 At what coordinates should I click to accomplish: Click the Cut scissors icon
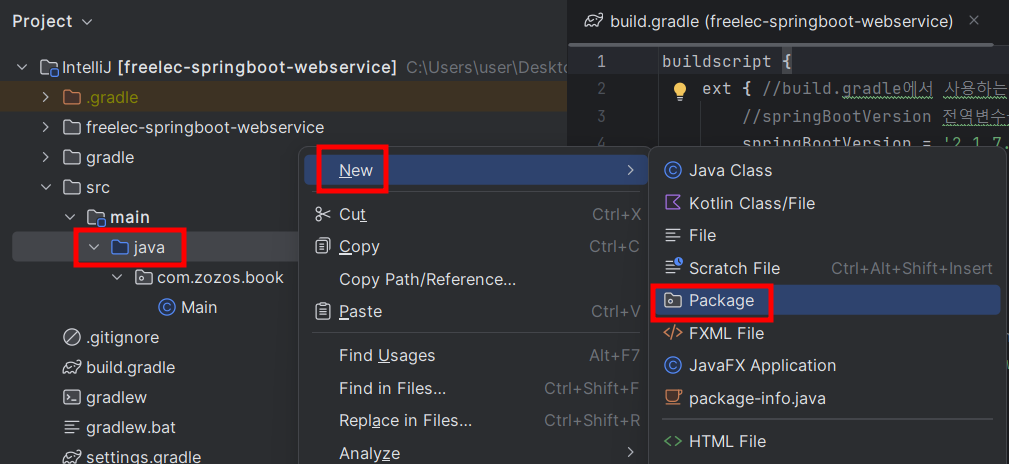click(x=322, y=214)
